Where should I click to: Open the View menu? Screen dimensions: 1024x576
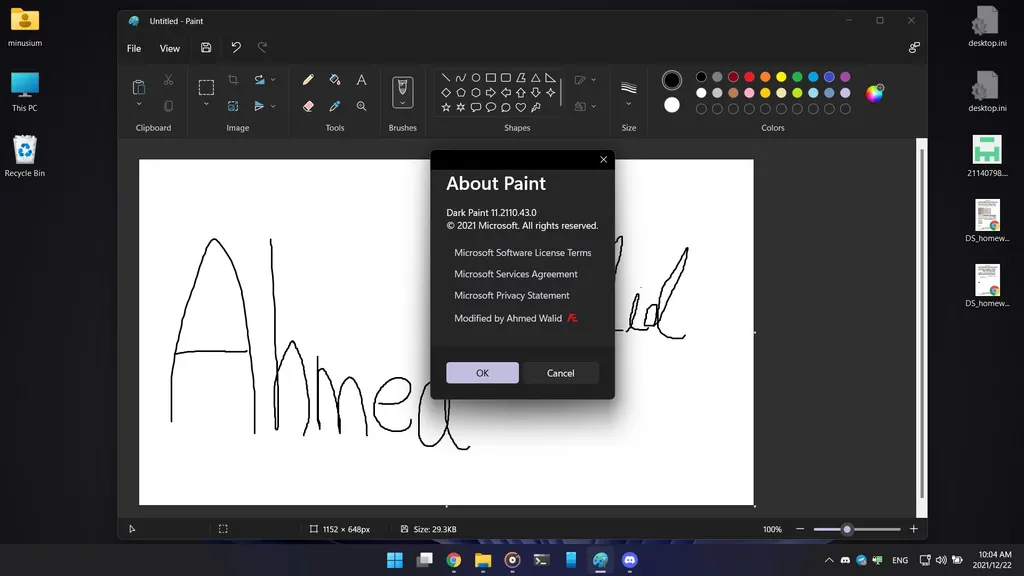(x=170, y=48)
